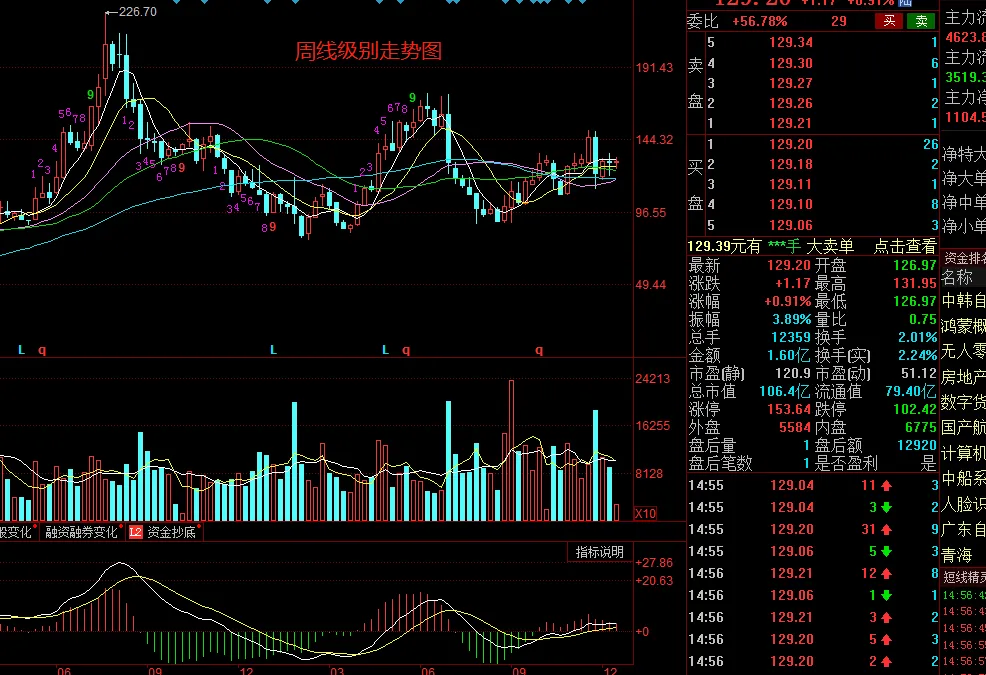The height and width of the screenshot is (675, 986).
Task: Select the sell-3 ask price 129.27
Action: (x=791, y=83)
